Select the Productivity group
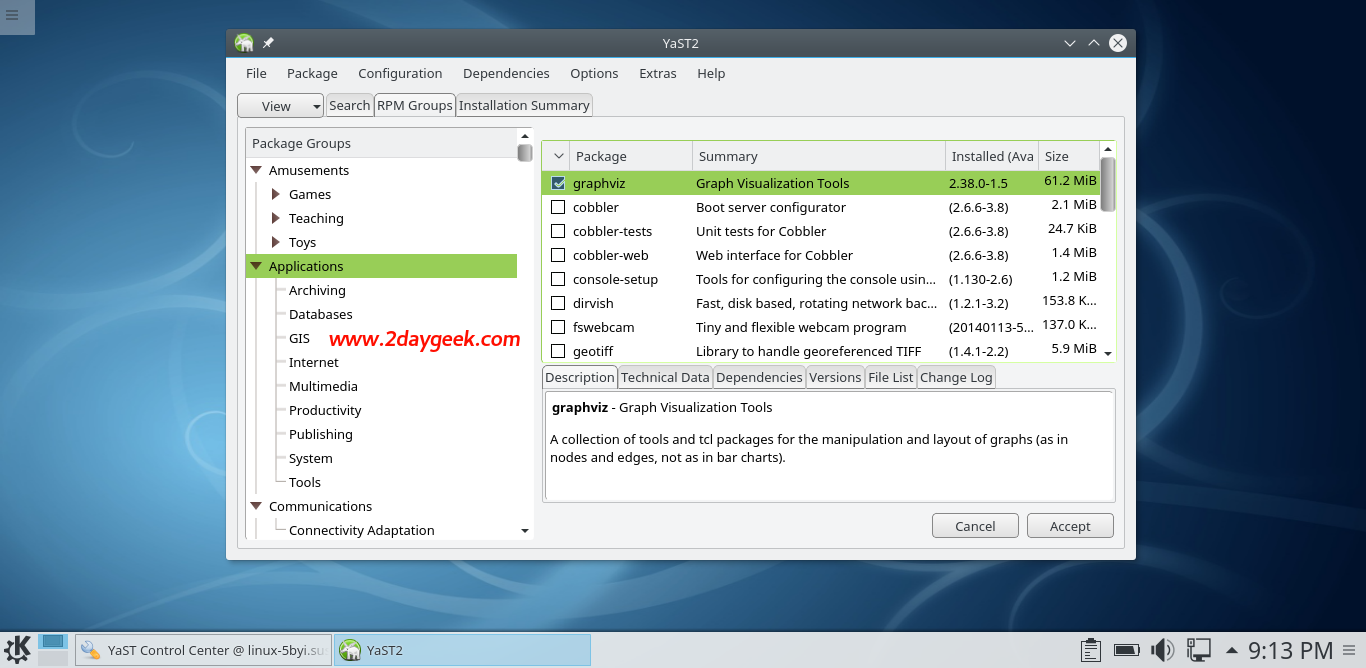 tap(325, 410)
